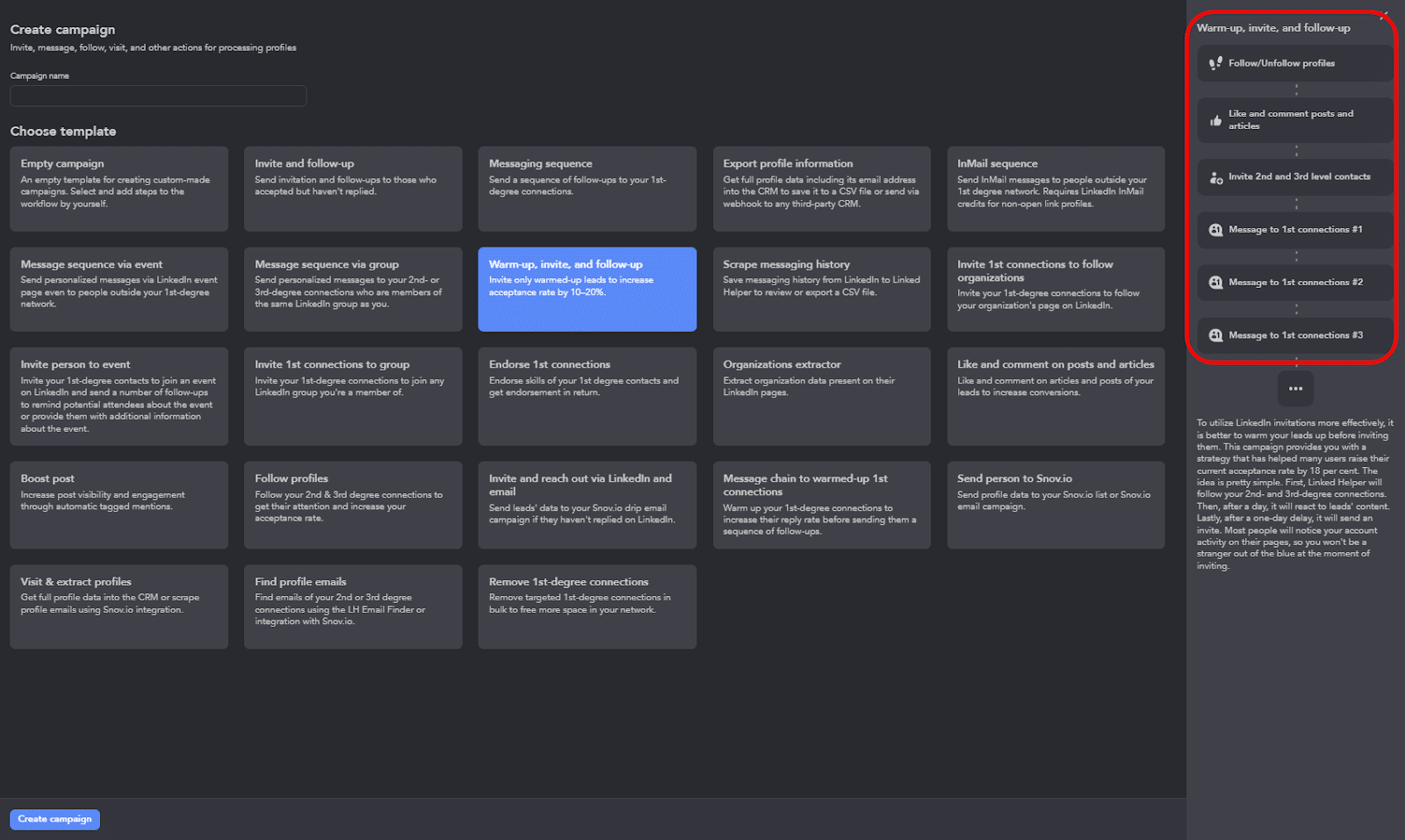Click the Follow/Unfollow profiles step icon
Screen dimensions: 1405x840
click(x=1215, y=62)
